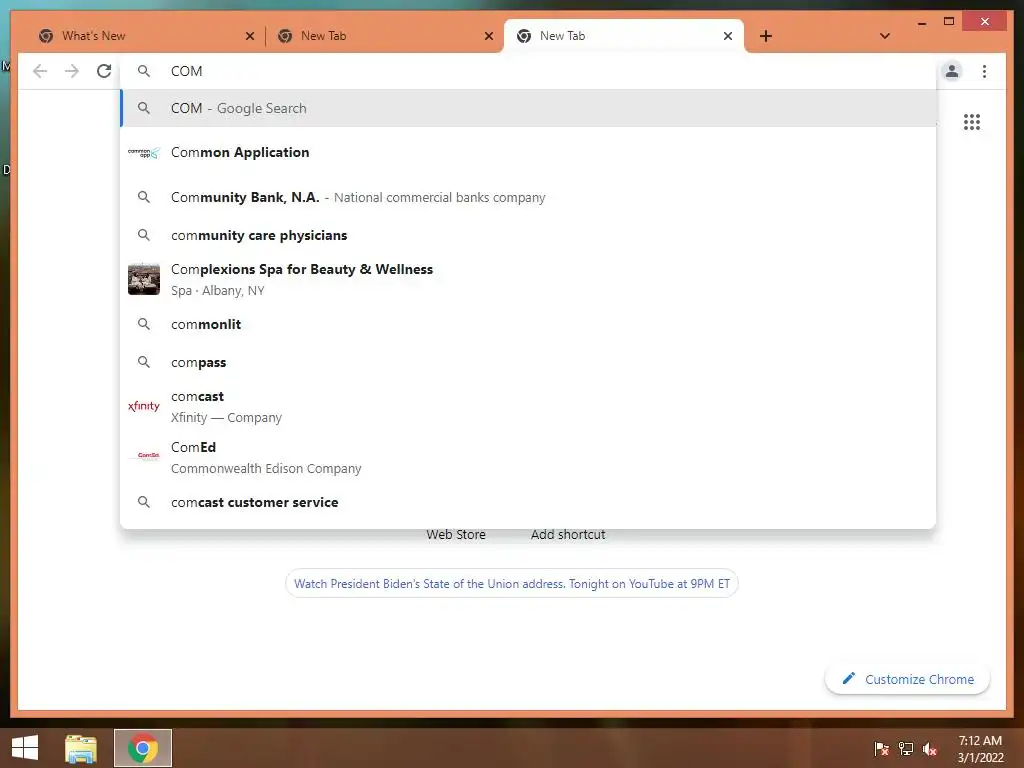Click the Customize Chrome button
1024x768 pixels.
908,679
